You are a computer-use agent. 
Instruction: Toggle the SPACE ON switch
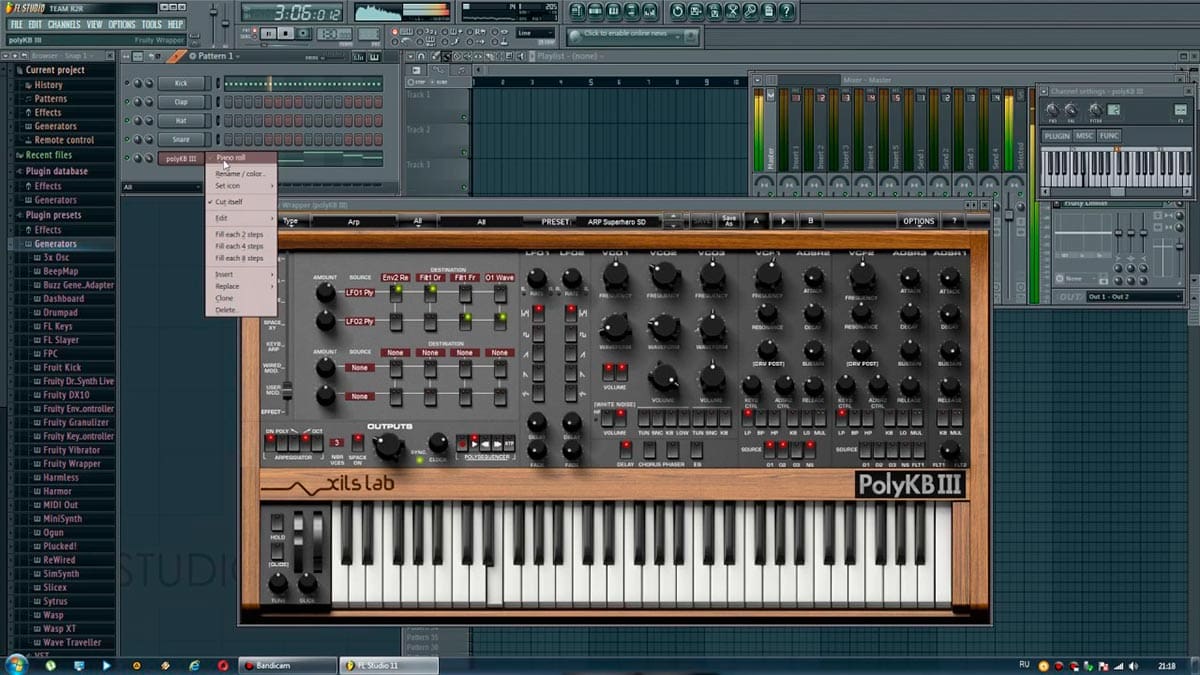click(358, 441)
